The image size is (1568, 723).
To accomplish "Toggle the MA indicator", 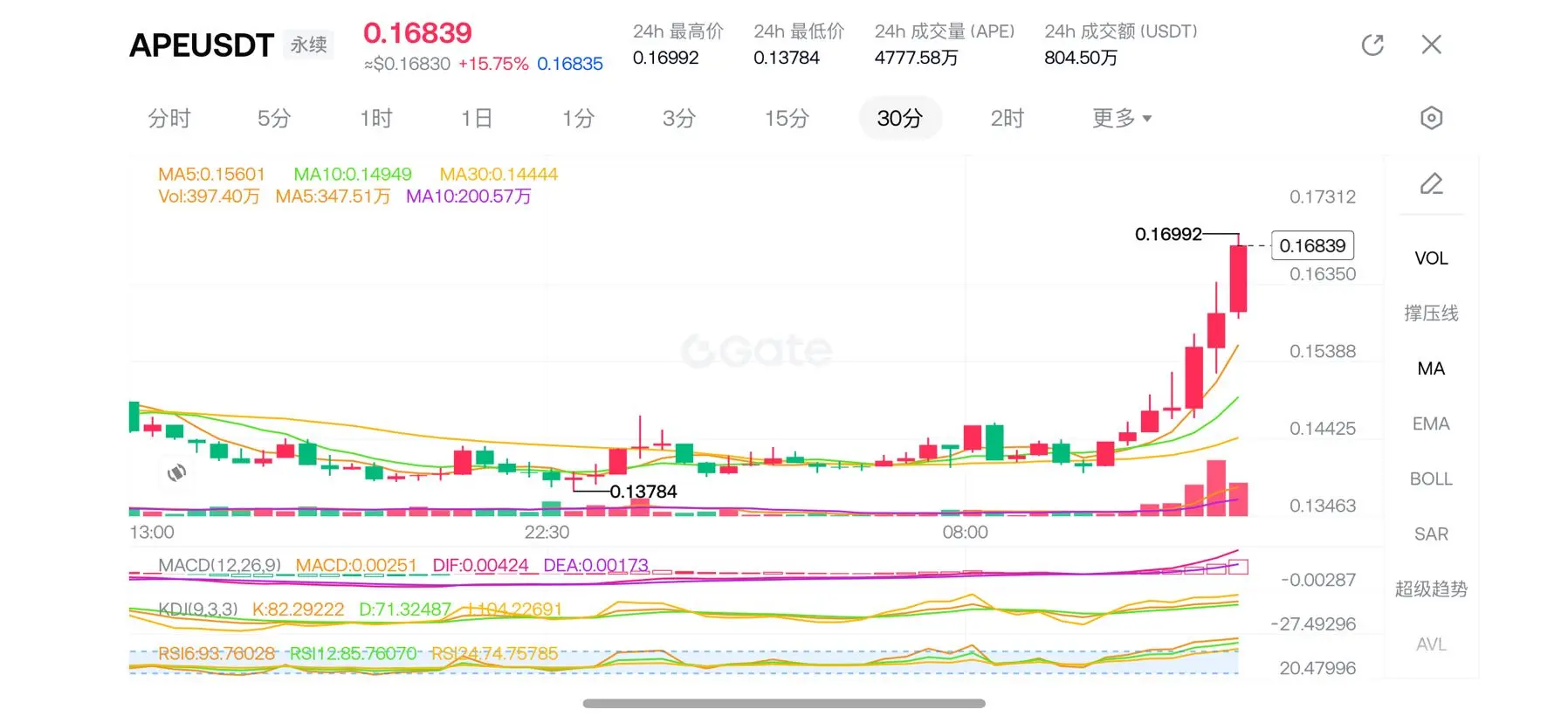I will [x=1431, y=368].
